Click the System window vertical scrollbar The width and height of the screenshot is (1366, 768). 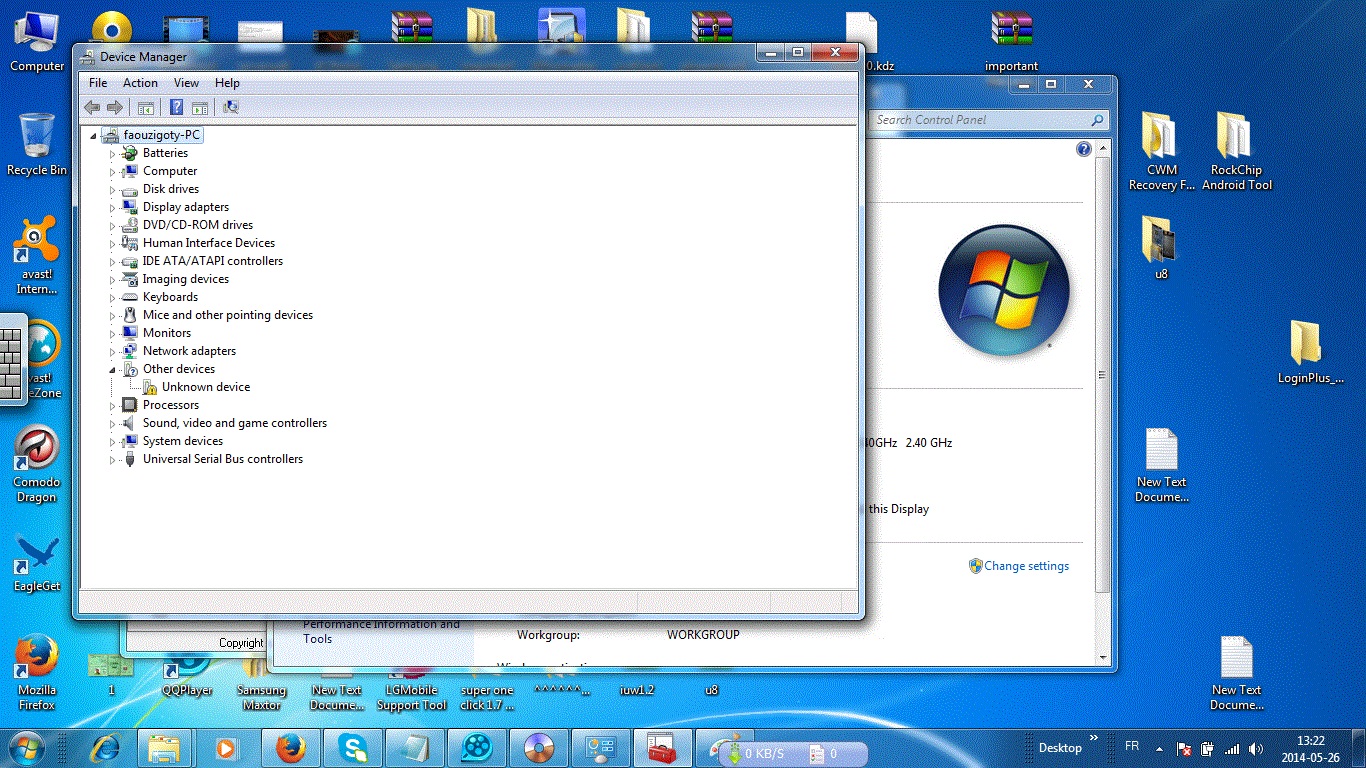(x=1102, y=375)
